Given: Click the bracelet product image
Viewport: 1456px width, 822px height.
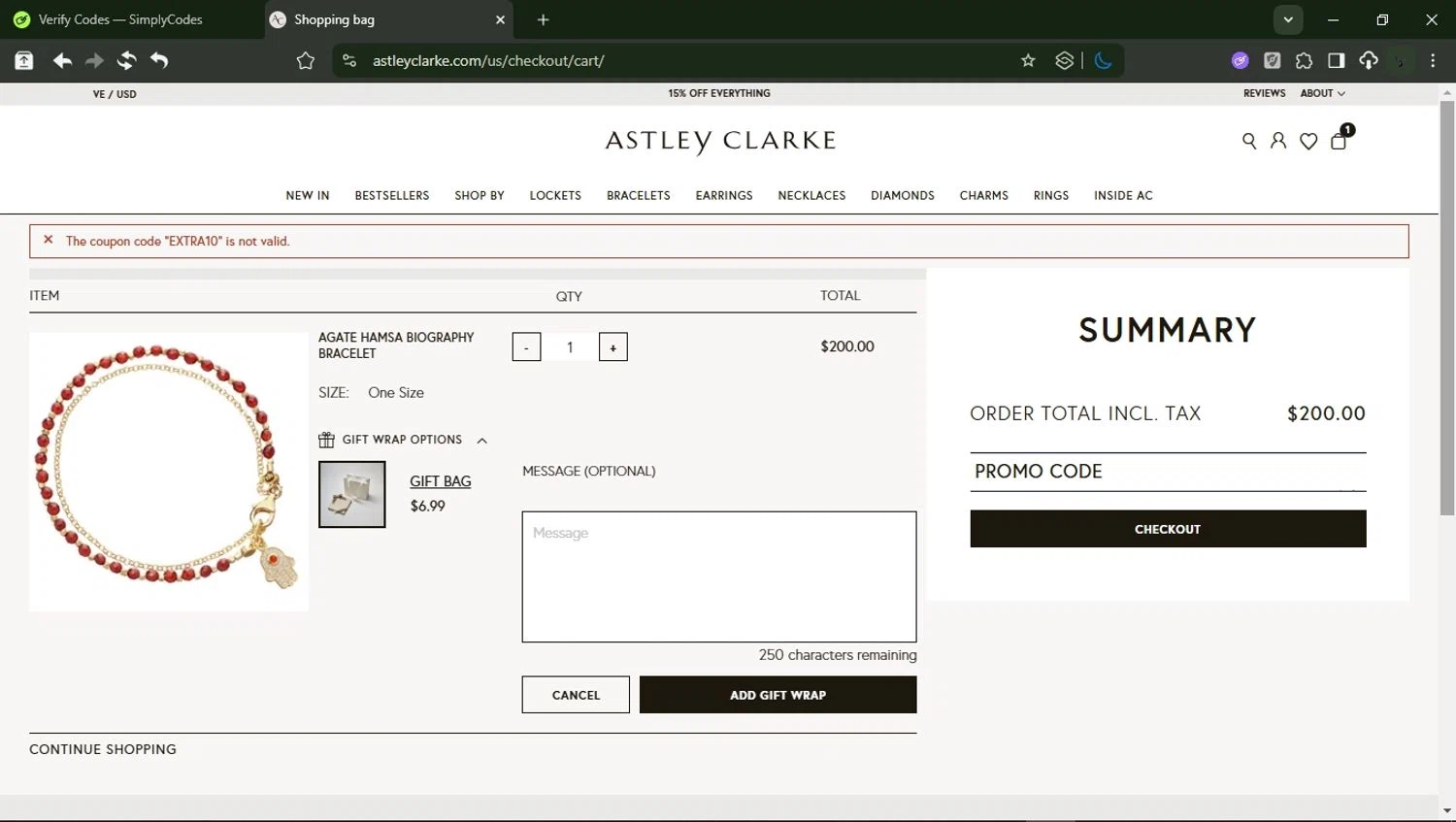Looking at the screenshot, I should [x=169, y=472].
